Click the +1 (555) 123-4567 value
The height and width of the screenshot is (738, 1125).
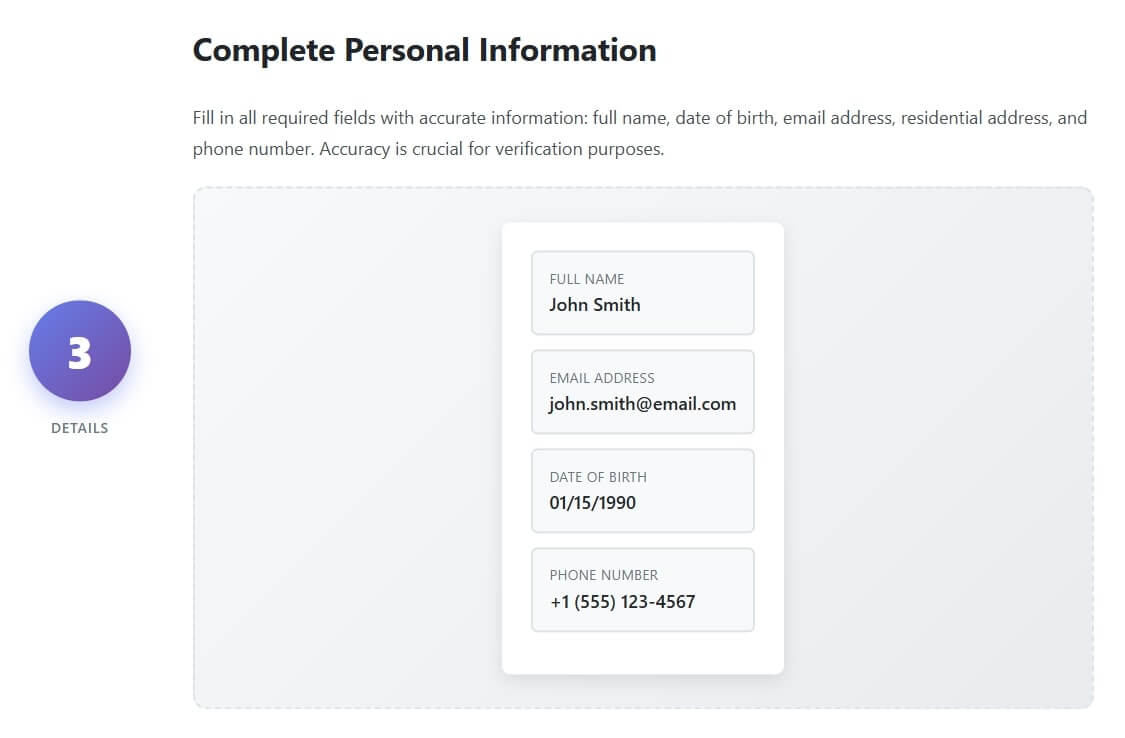click(622, 602)
